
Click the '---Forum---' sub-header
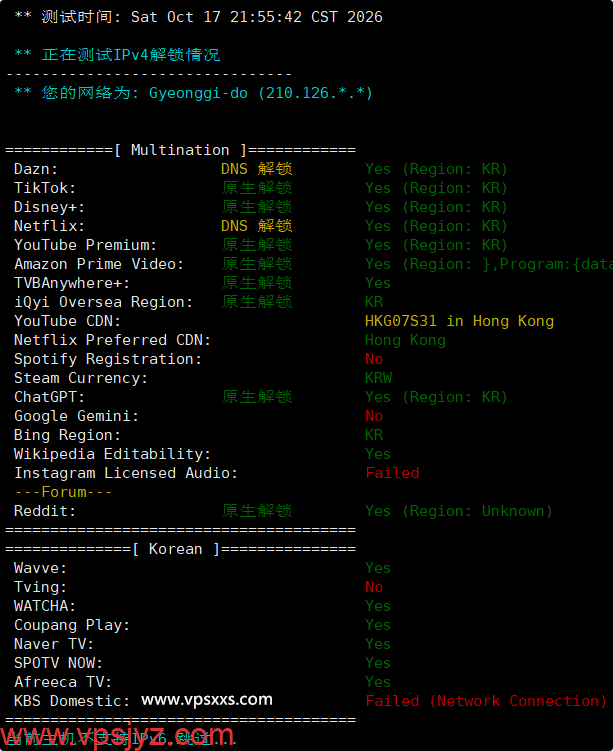point(63,492)
